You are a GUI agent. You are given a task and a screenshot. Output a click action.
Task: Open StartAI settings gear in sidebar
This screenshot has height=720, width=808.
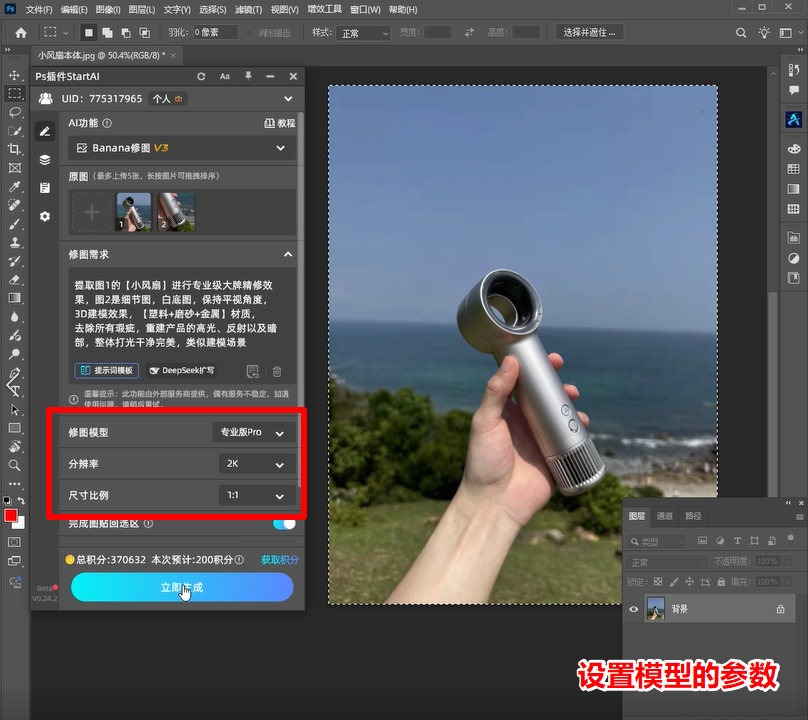tap(45, 216)
